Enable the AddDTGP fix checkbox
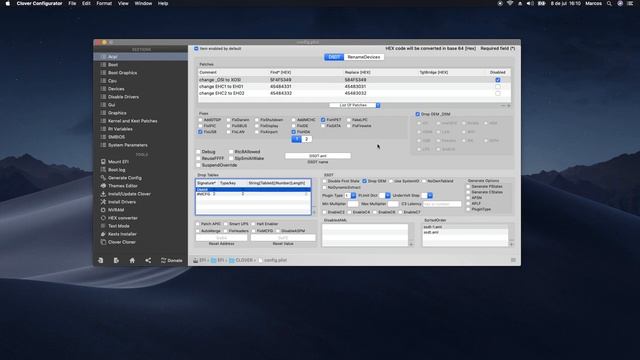Image resolution: width=640 pixels, height=360 pixels. (x=200, y=120)
